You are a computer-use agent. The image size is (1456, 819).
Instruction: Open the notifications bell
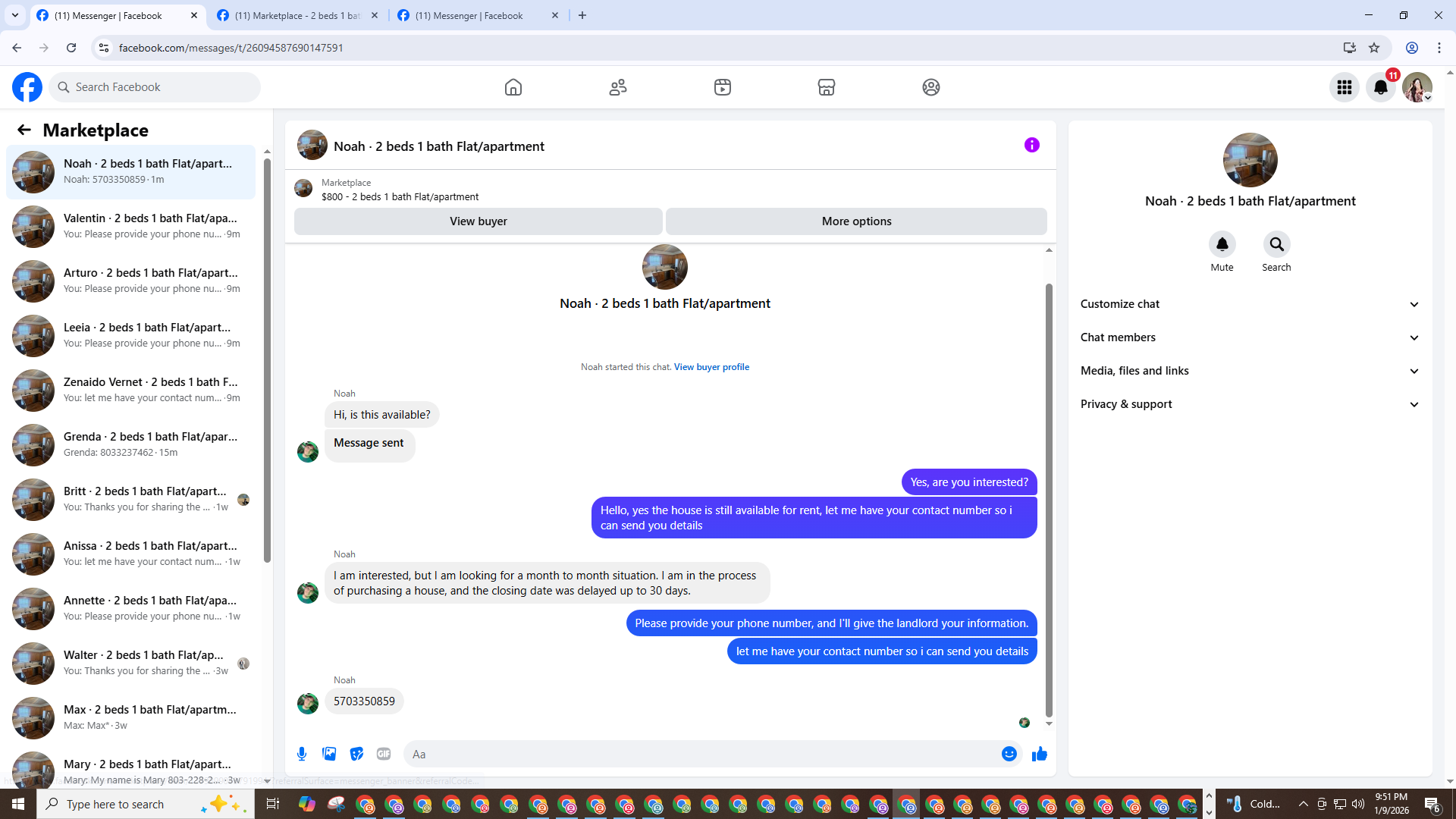coord(1380,87)
